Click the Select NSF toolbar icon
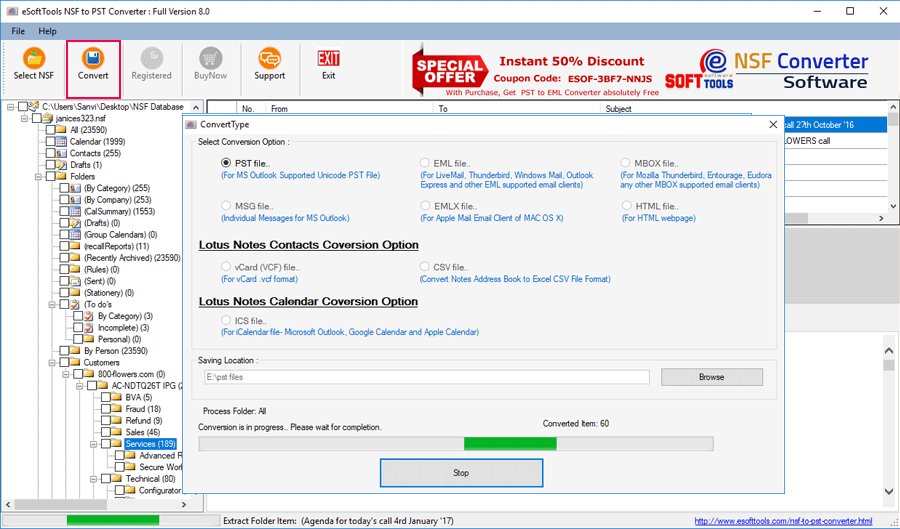 pyautogui.click(x=34, y=59)
